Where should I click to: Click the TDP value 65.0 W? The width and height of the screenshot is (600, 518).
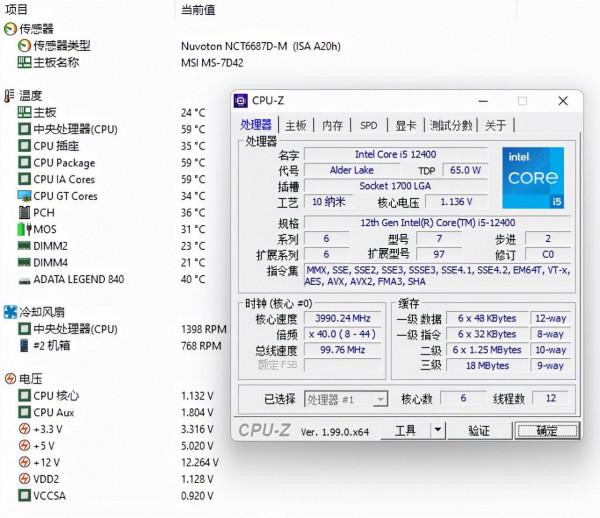click(465, 170)
